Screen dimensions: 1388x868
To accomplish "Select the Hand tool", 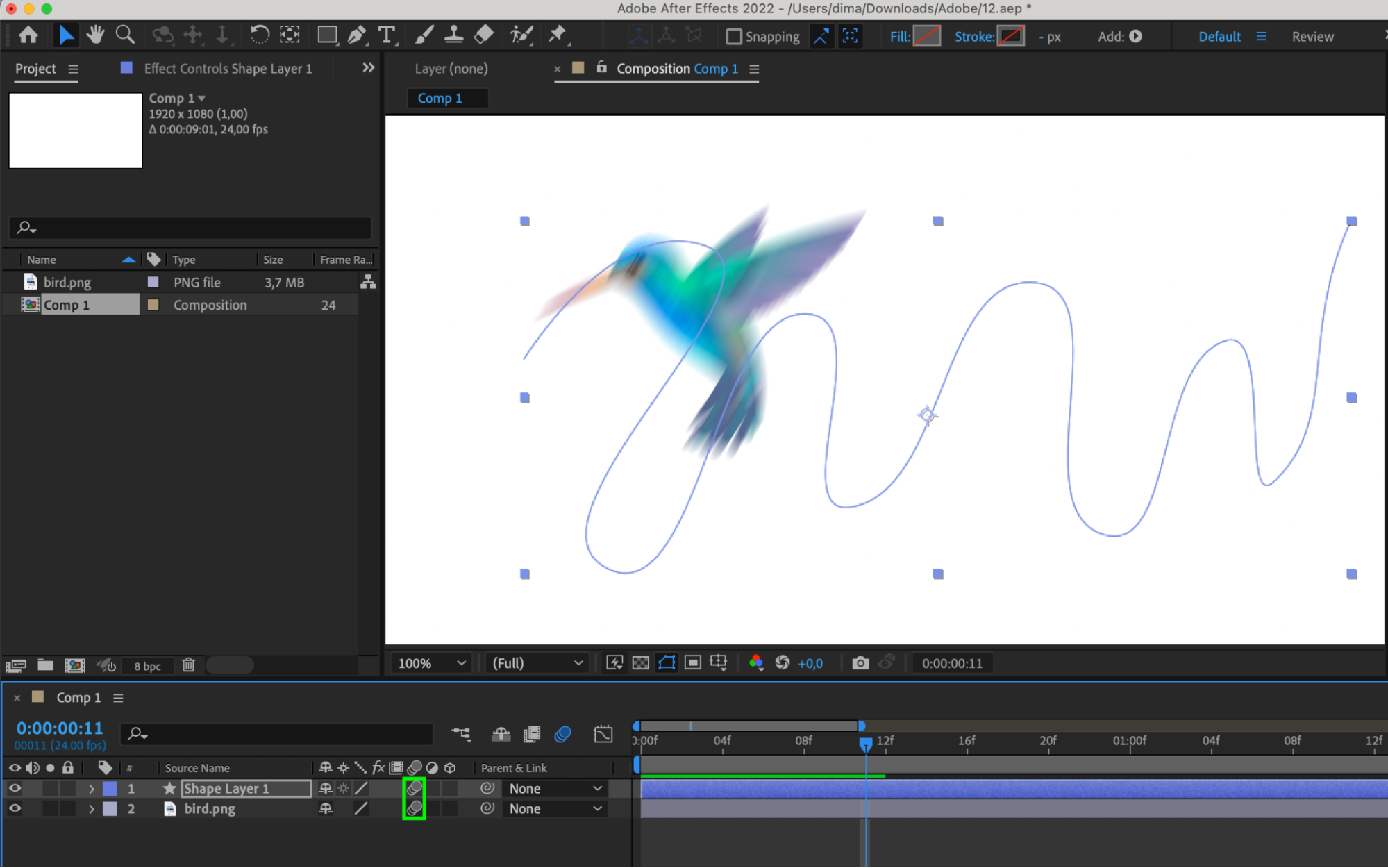I will click(95, 35).
